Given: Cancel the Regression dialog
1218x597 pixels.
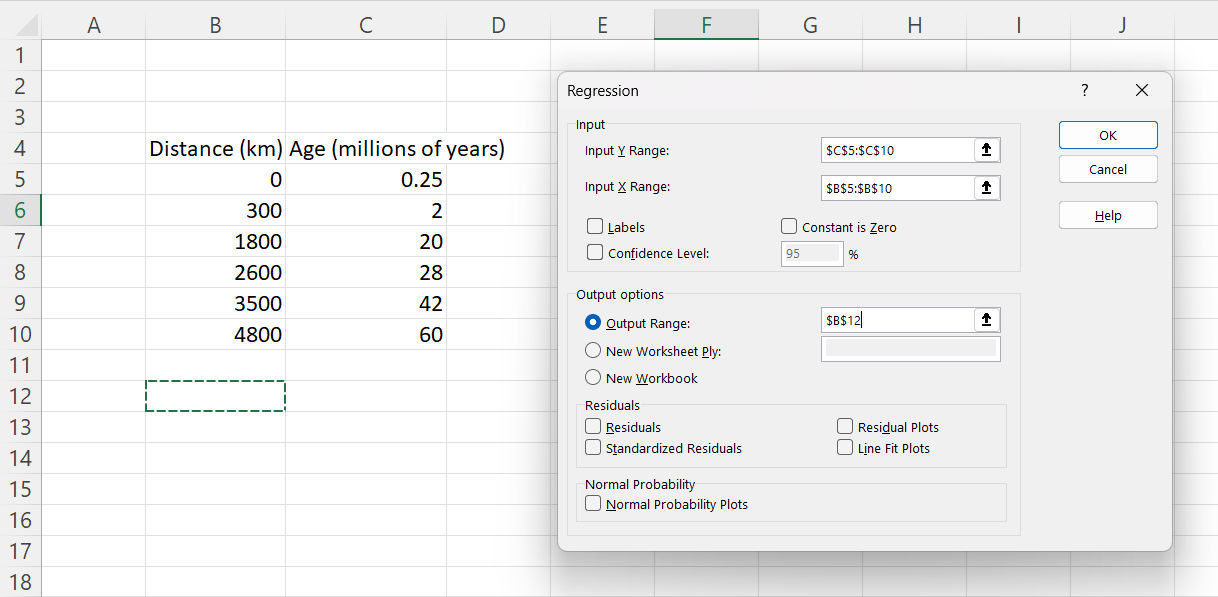Looking at the screenshot, I should 1108,168.
